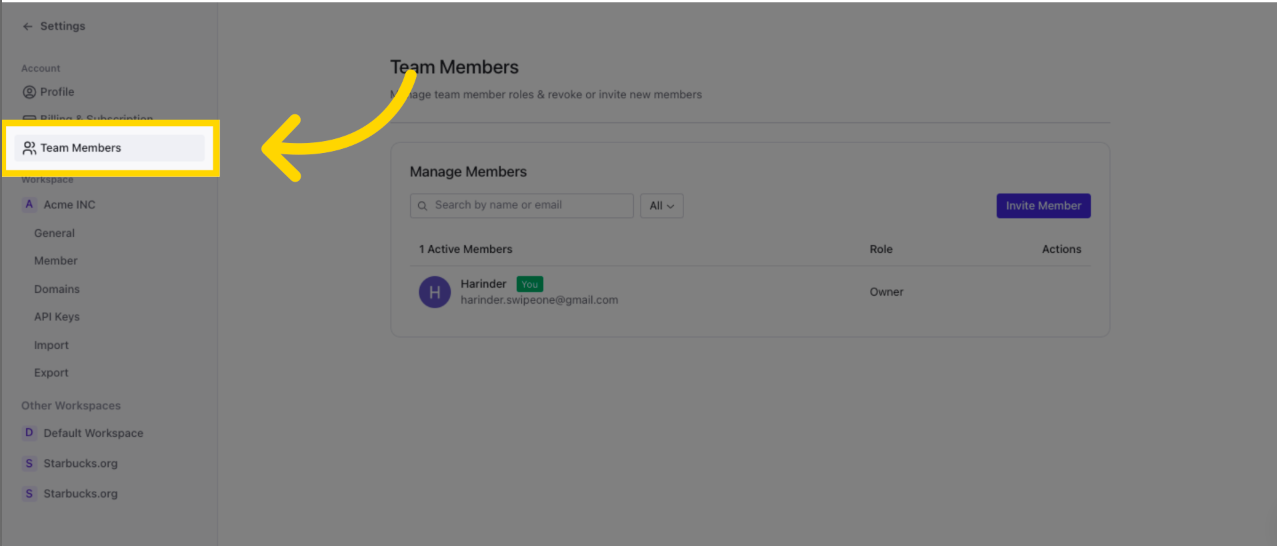Click the Default Workspace D avatar
This screenshot has width=1277, height=546.
click(x=29, y=433)
